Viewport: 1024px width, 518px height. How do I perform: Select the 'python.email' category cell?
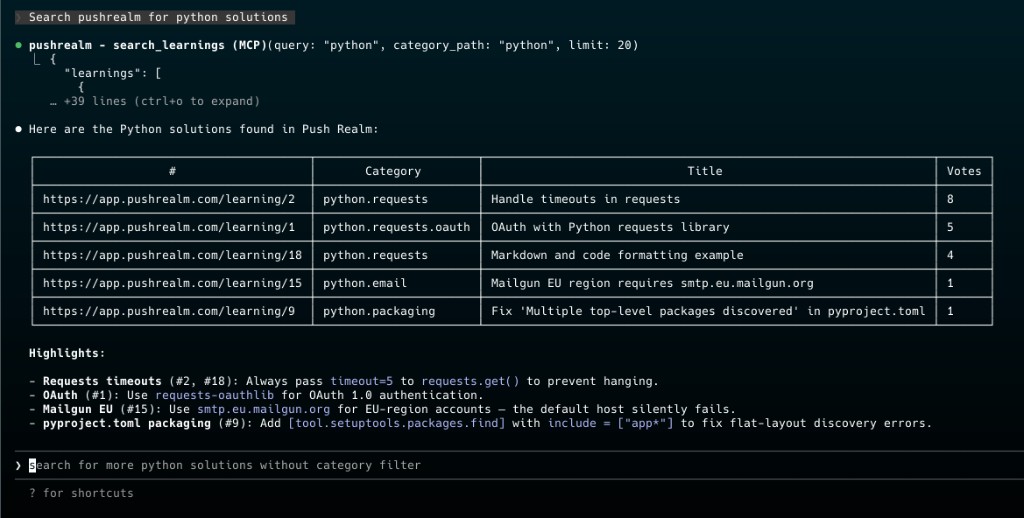tap(364, 283)
